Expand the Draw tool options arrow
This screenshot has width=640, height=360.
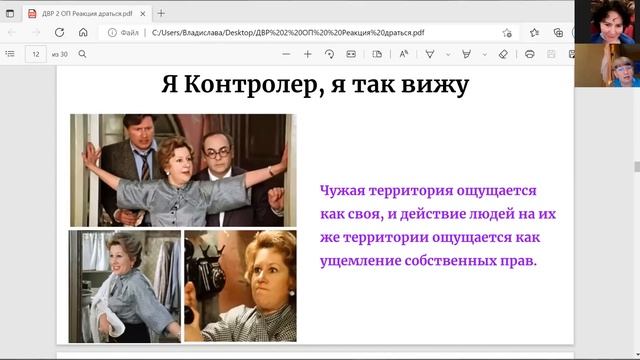pyautogui.click(x=448, y=54)
